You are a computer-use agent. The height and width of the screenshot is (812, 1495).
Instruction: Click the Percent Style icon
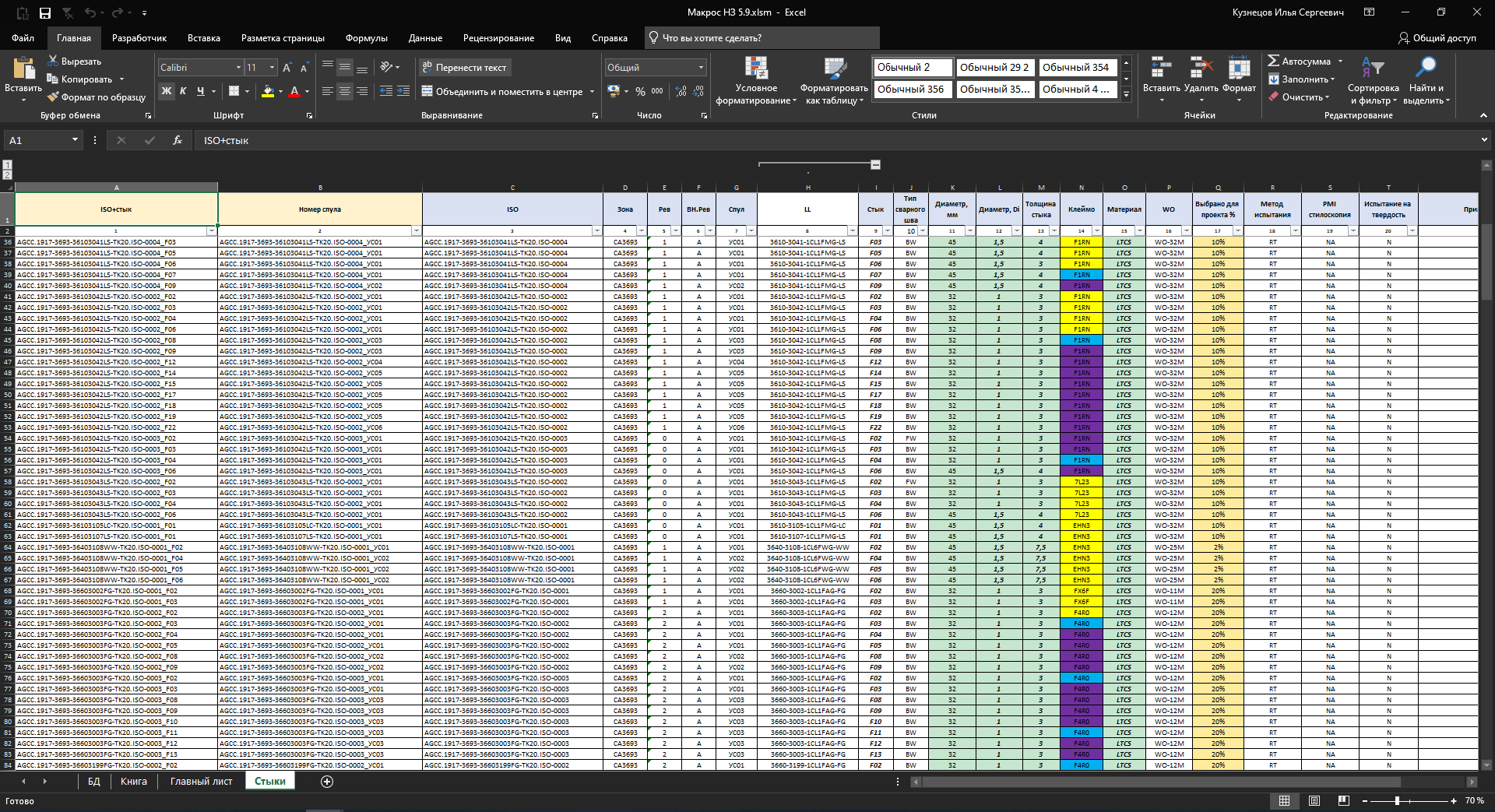(x=640, y=91)
